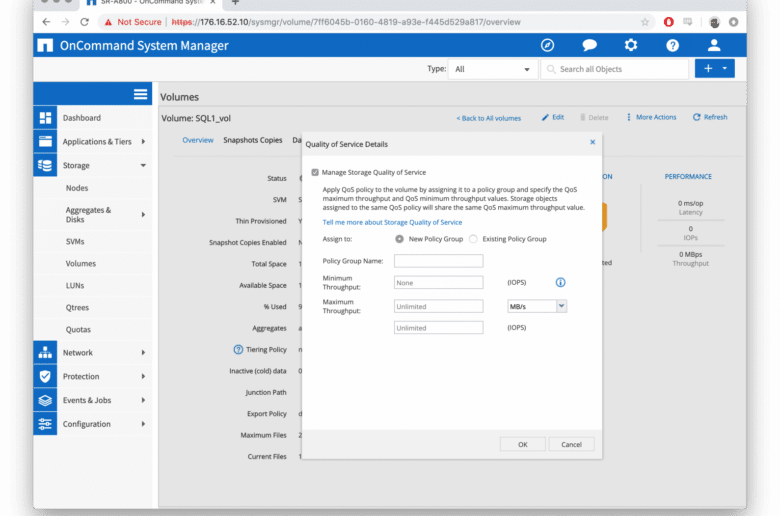Expand Applications & Tiers submenu arrow
Viewport: 780px width, 516px height.
pos(143,141)
